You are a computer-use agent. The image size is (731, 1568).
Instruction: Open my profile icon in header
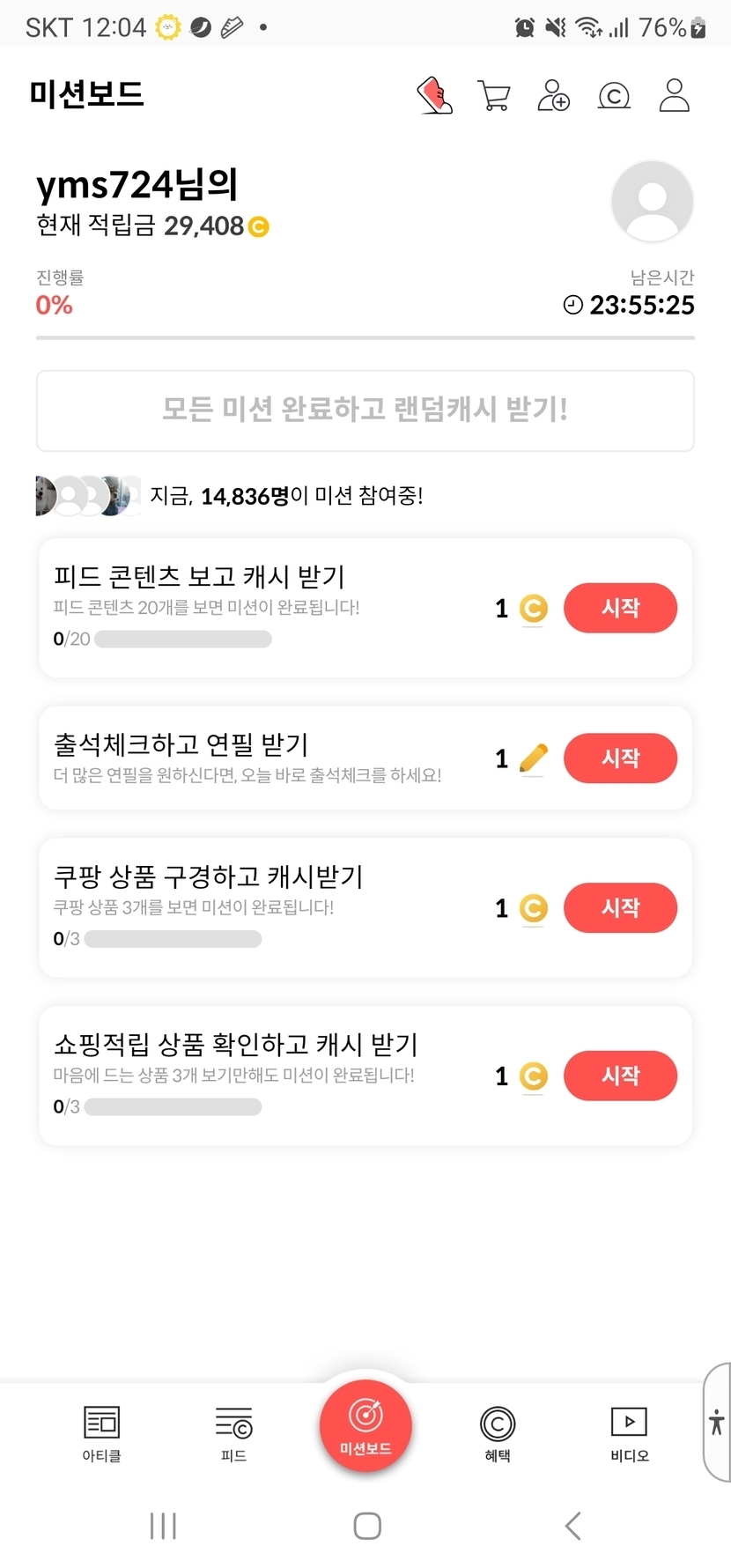tap(674, 95)
